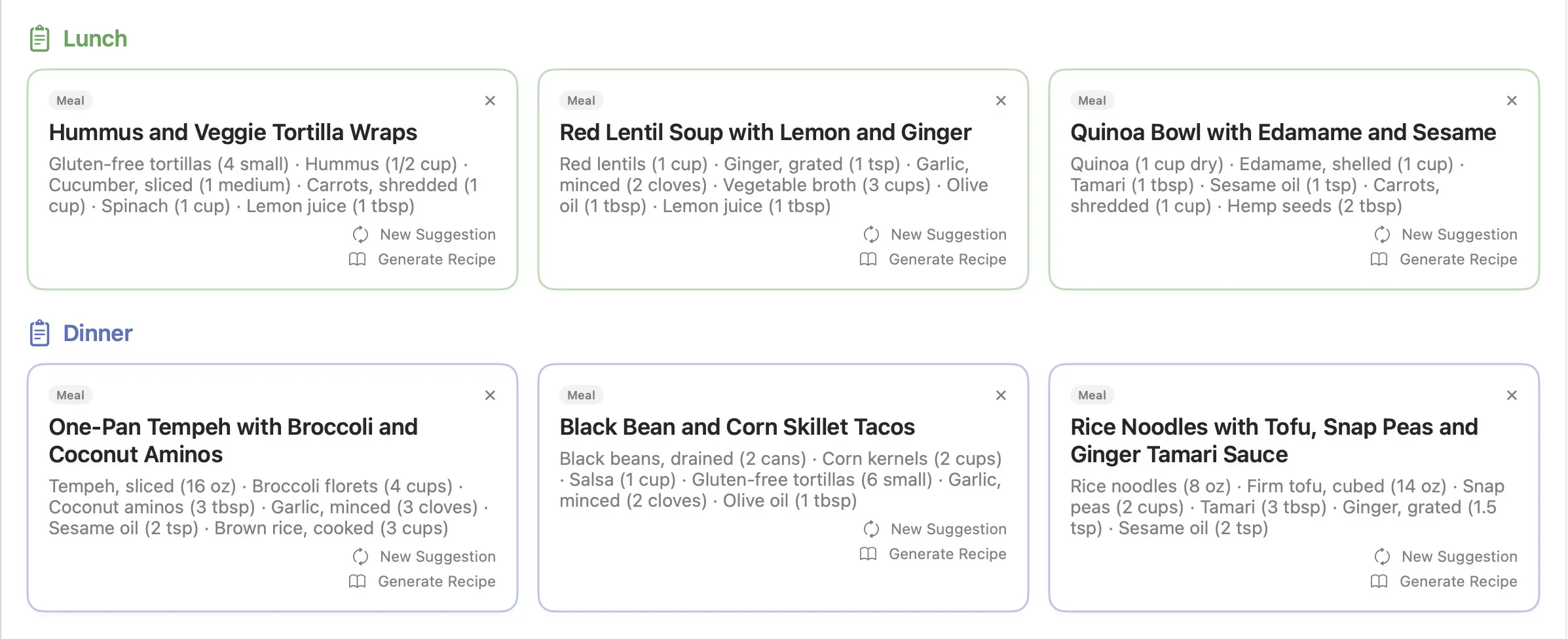1568x639 pixels.
Task: Select the clipboard icon next to Lunch heading
Action: click(40, 38)
